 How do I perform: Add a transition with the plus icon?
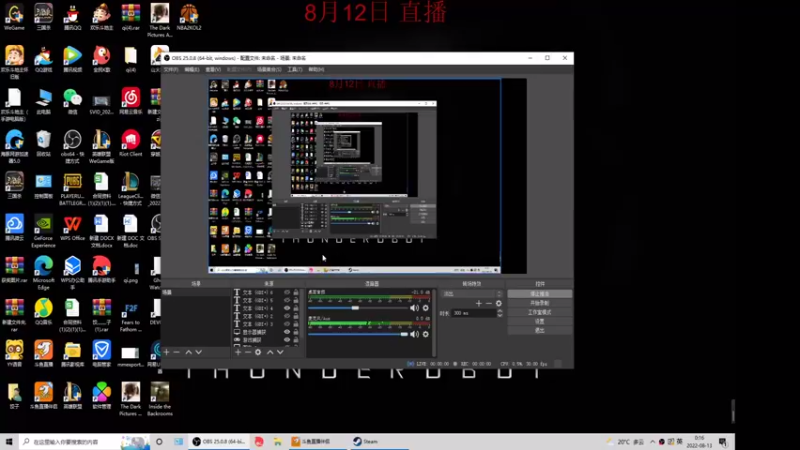pos(479,304)
